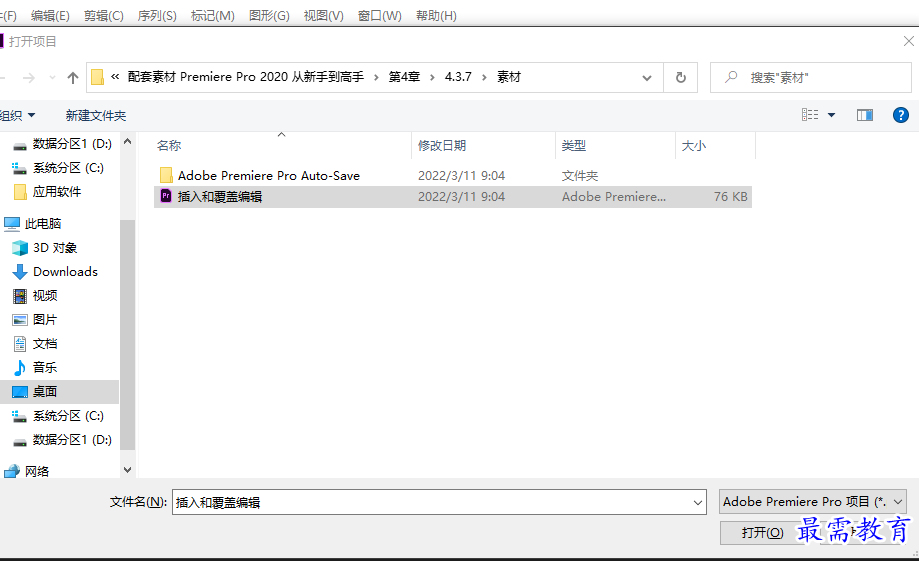Screen dimensions: 919x561
Task: Select the 插入和覆盖编辑 project file
Action: click(452, 196)
